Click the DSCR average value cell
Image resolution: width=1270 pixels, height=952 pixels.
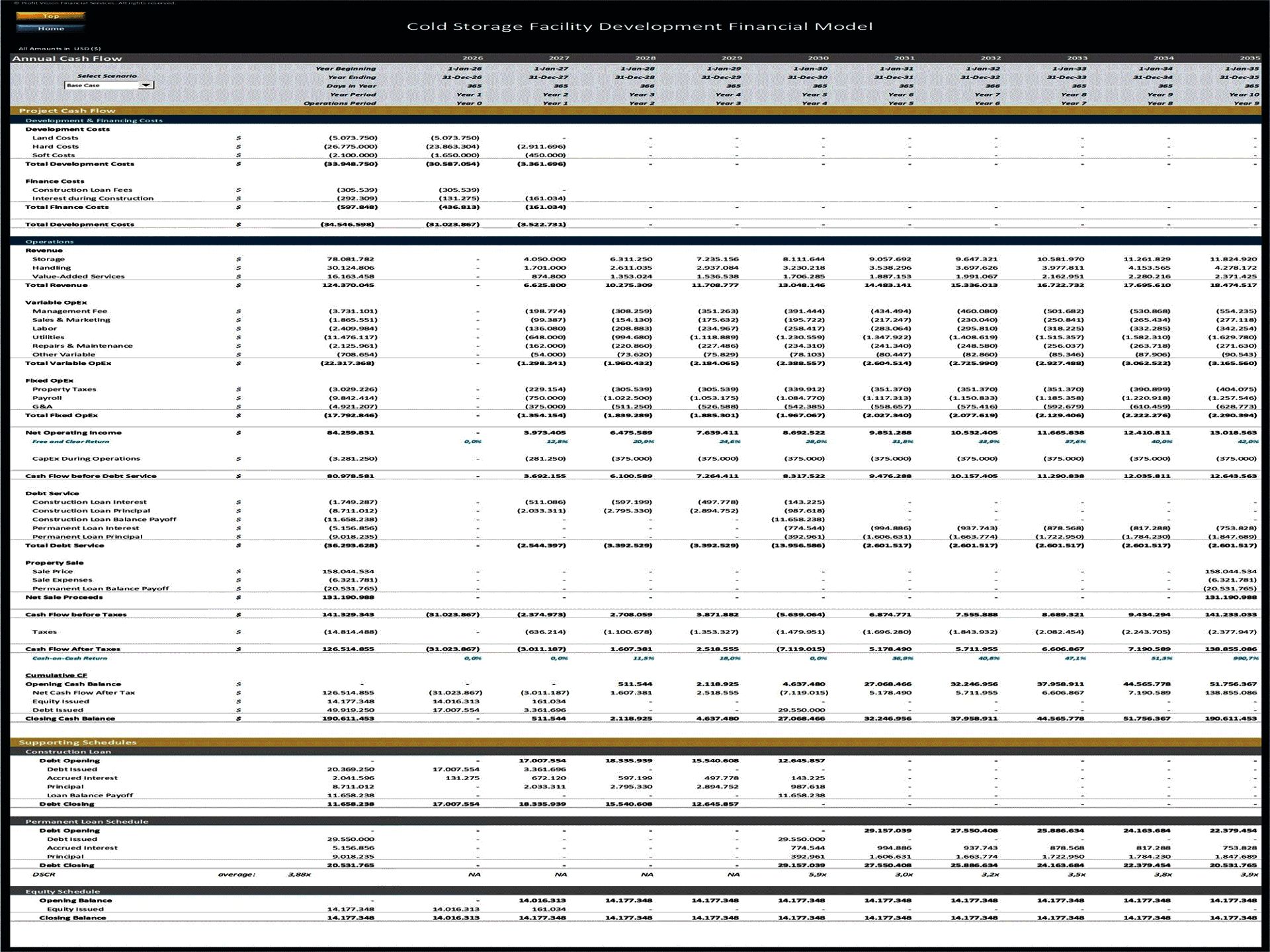[298, 873]
